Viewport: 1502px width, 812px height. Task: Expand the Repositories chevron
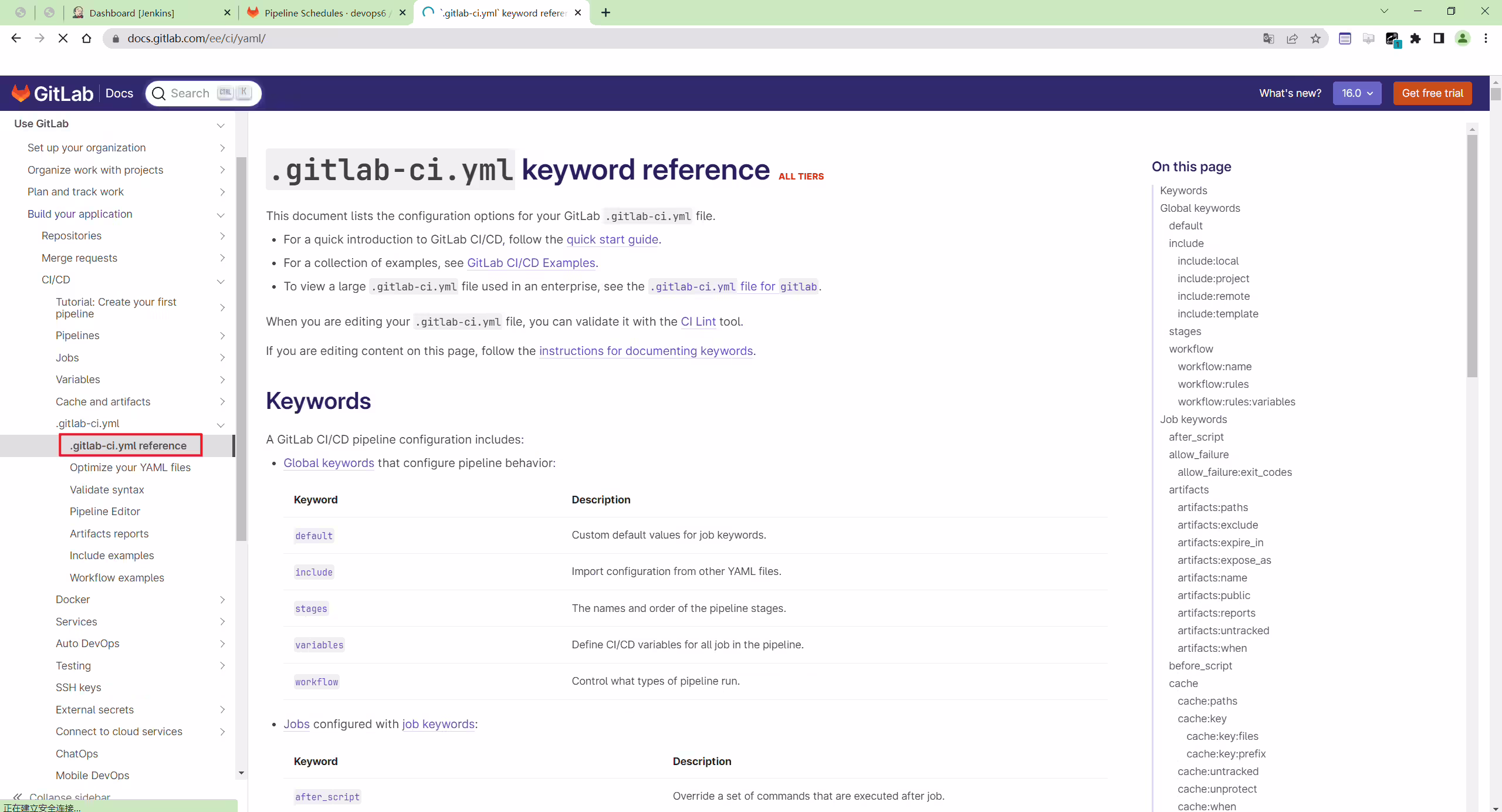[222, 236]
